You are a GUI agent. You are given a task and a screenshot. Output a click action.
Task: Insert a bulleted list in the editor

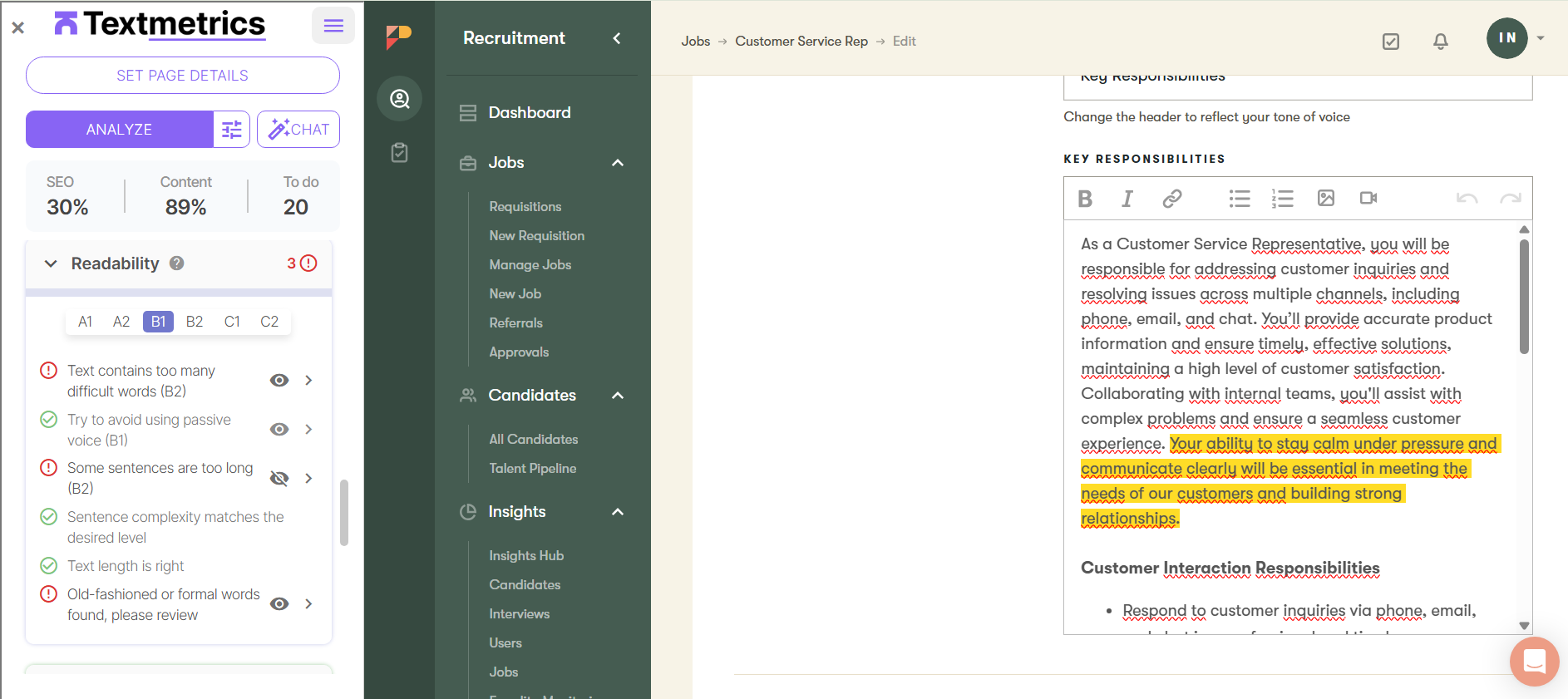(1240, 199)
